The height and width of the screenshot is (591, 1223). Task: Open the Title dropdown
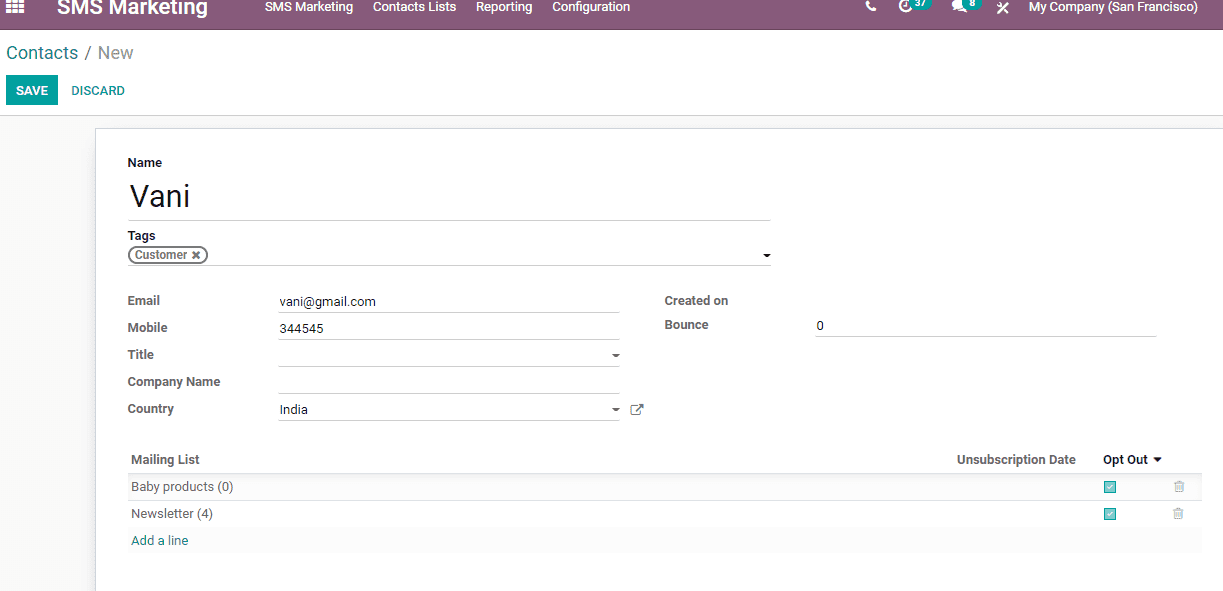tap(449, 355)
